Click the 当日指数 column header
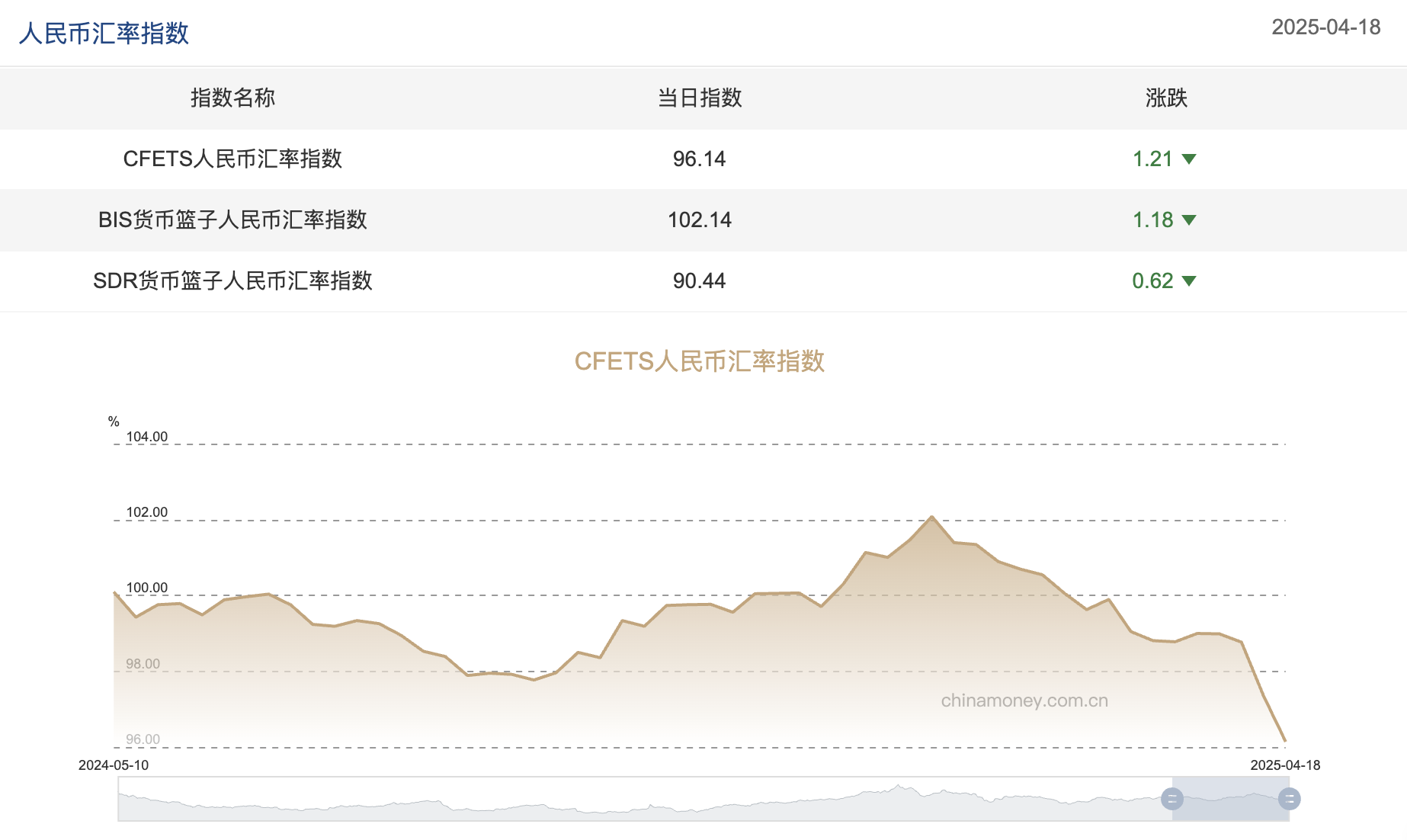Viewport: 1407px width, 840px height. [700, 98]
